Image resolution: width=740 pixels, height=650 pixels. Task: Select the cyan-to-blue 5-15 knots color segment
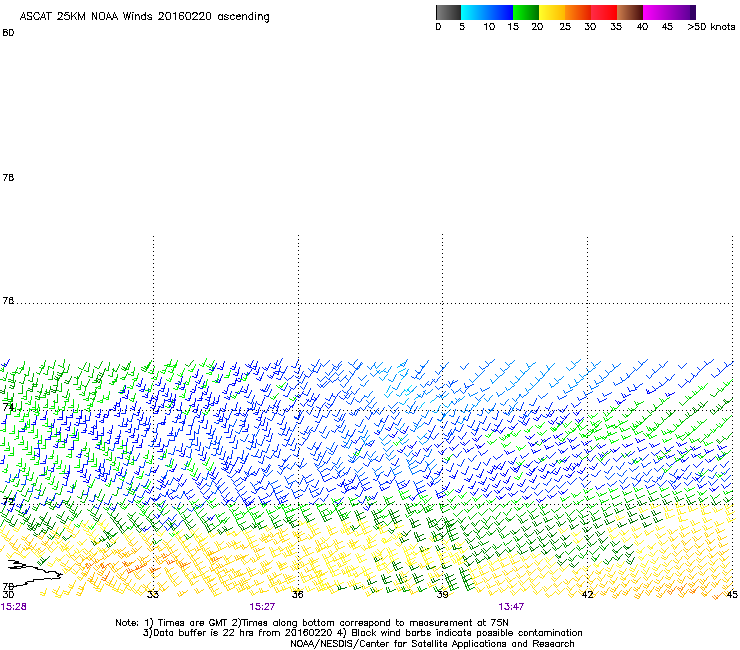487,12
